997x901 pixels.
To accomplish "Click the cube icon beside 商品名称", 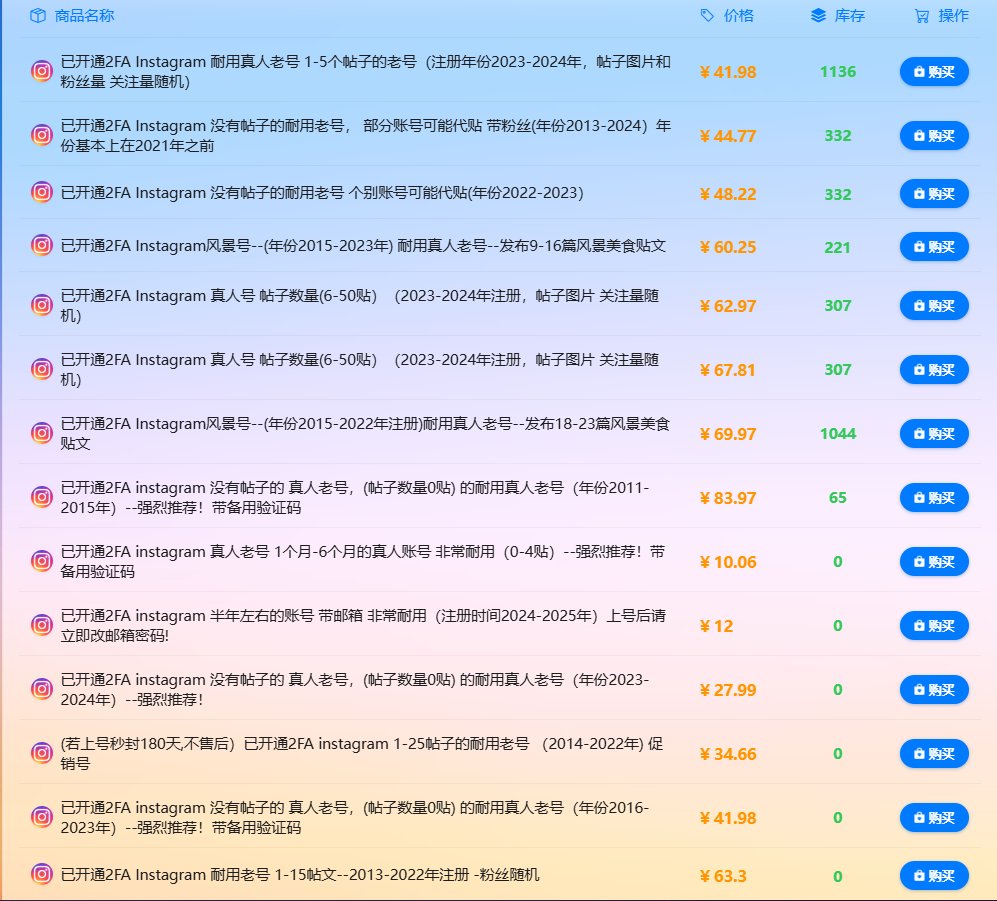I will pyautogui.click(x=38, y=15).
